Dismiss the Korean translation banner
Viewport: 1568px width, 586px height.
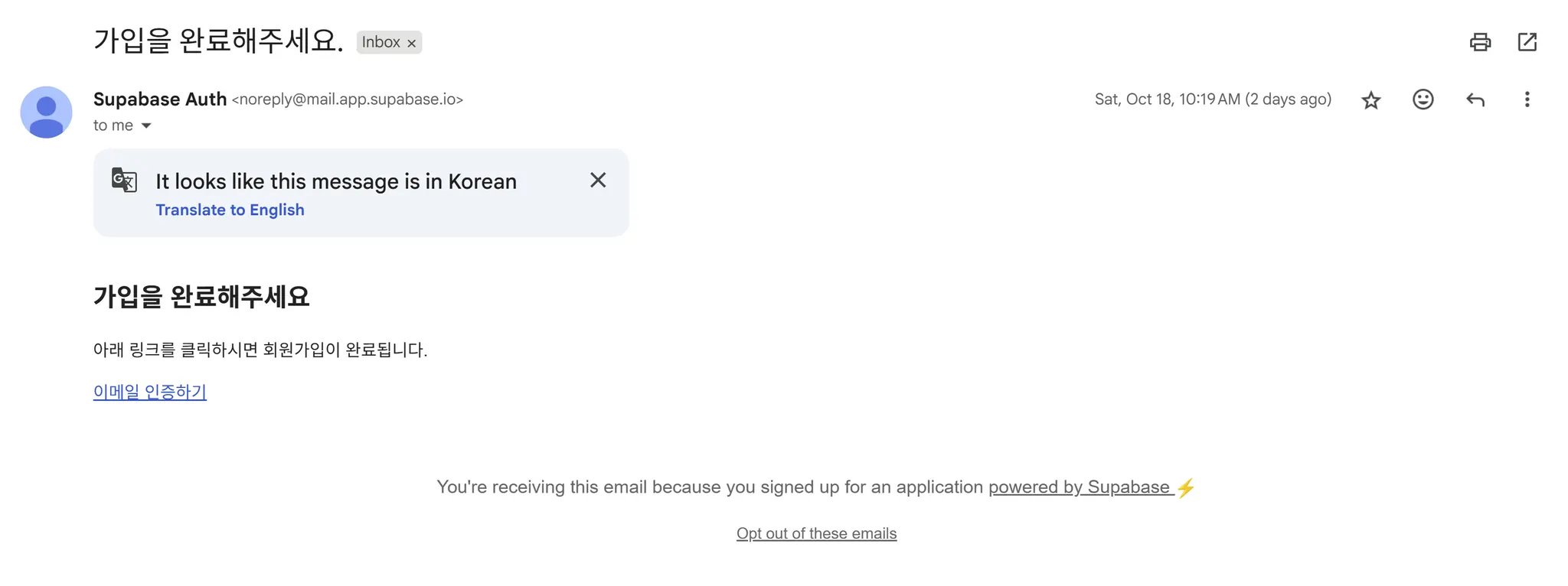coord(598,180)
